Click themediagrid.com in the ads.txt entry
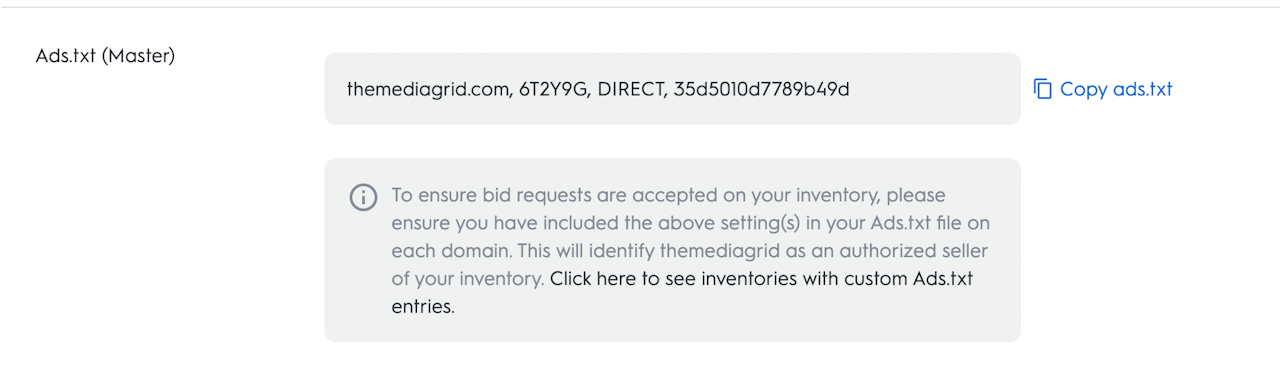The width and height of the screenshot is (1280, 377). 428,89
